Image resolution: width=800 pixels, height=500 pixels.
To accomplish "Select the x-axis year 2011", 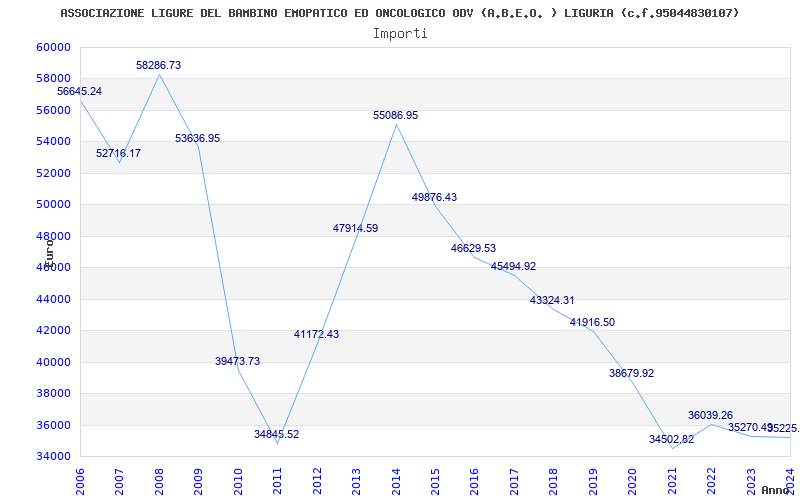I will 277,482.
